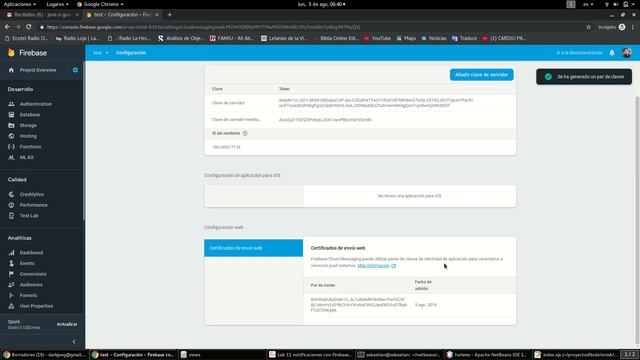The width and height of the screenshot is (640, 360).
Task: Open project settings gear icon
Action: point(75,70)
